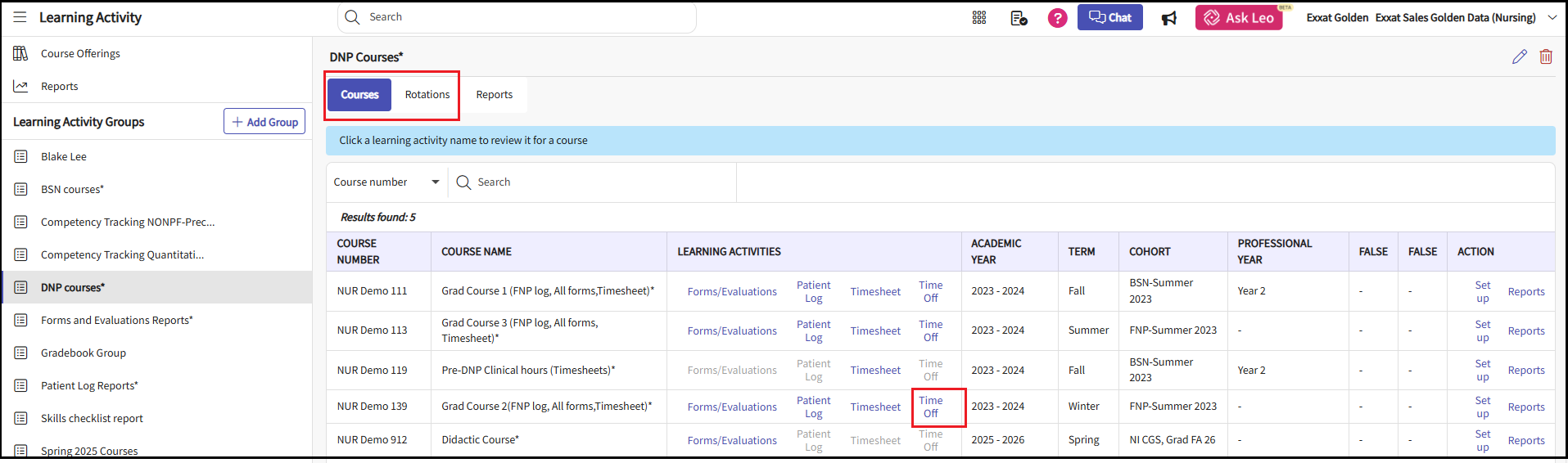Click the document checklist icon in header
The image size is (1568, 463).
1019,18
